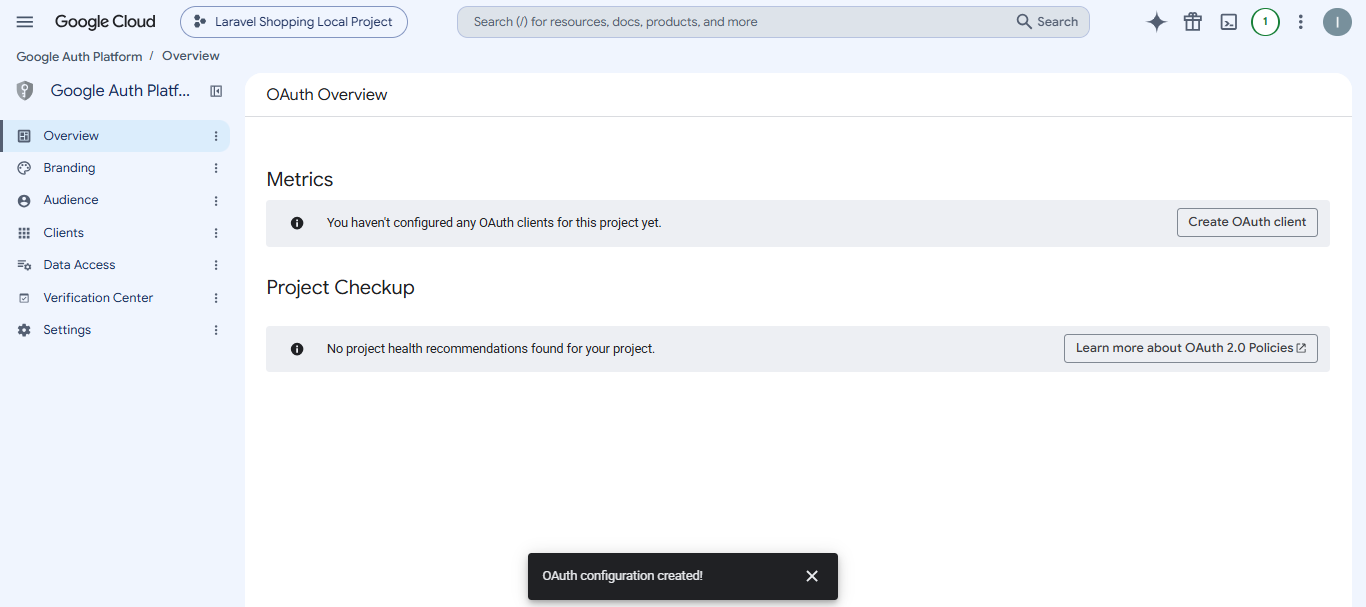Click the Verification Center checkbox icon
This screenshot has height=607, width=1366.
point(24,298)
